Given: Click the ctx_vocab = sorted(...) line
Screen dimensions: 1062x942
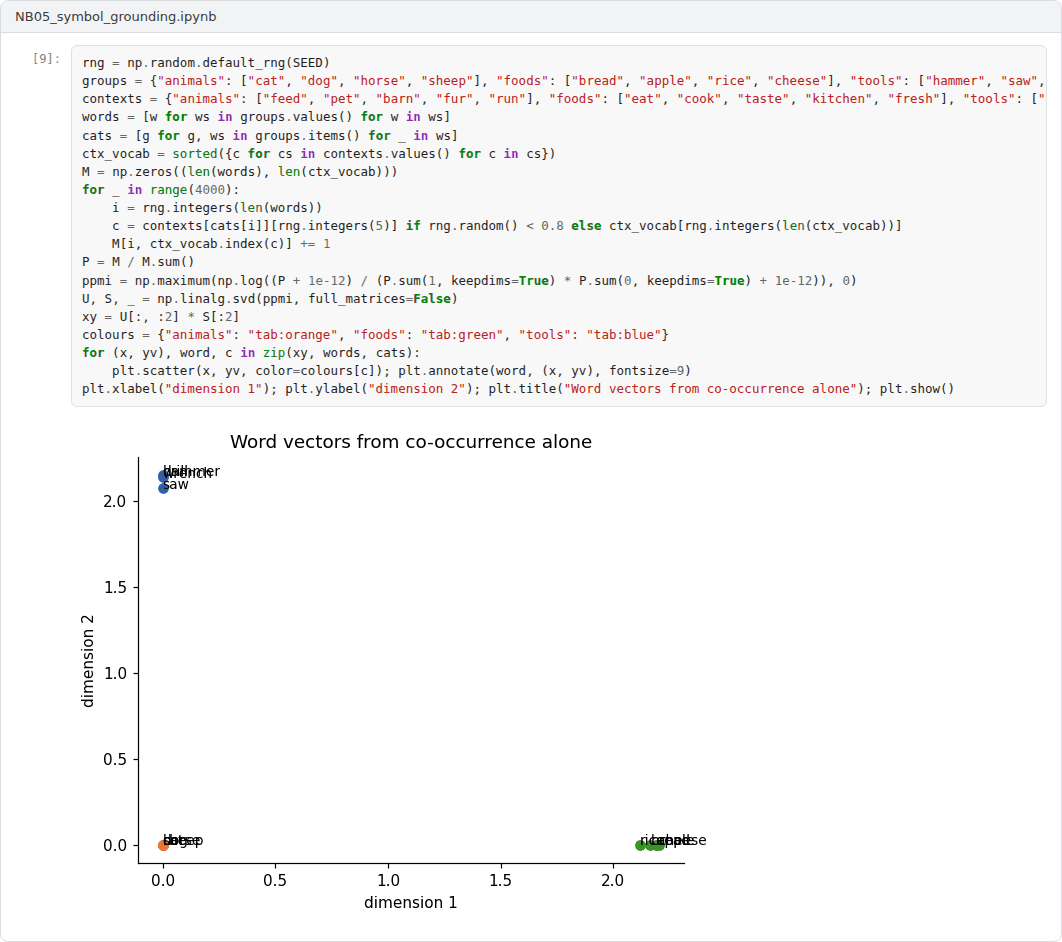Looking at the screenshot, I should pos(318,154).
